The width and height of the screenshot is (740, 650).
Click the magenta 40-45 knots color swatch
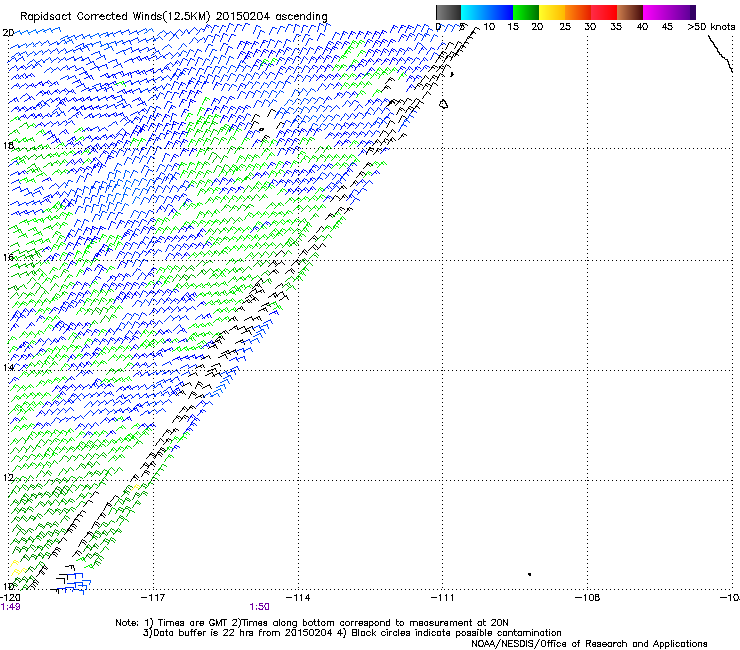tap(656, 12)
